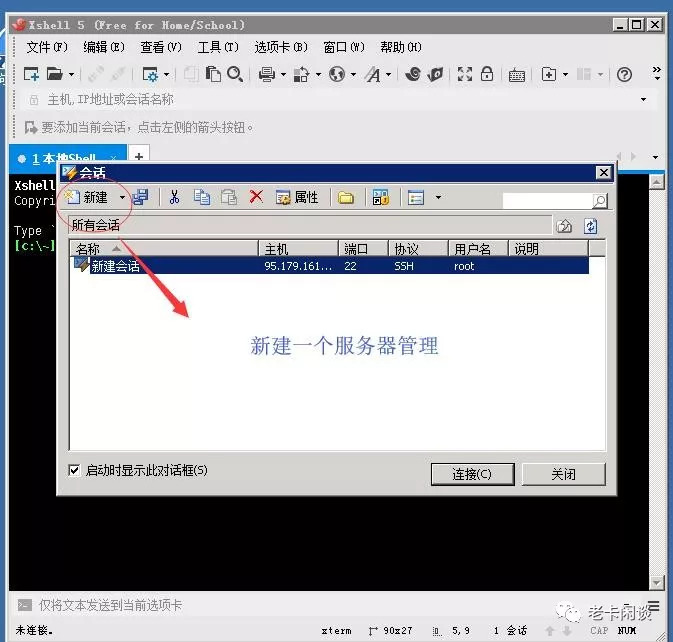673x642 pixels.
Task: Add a new tab with plus button
Action: 139,157
